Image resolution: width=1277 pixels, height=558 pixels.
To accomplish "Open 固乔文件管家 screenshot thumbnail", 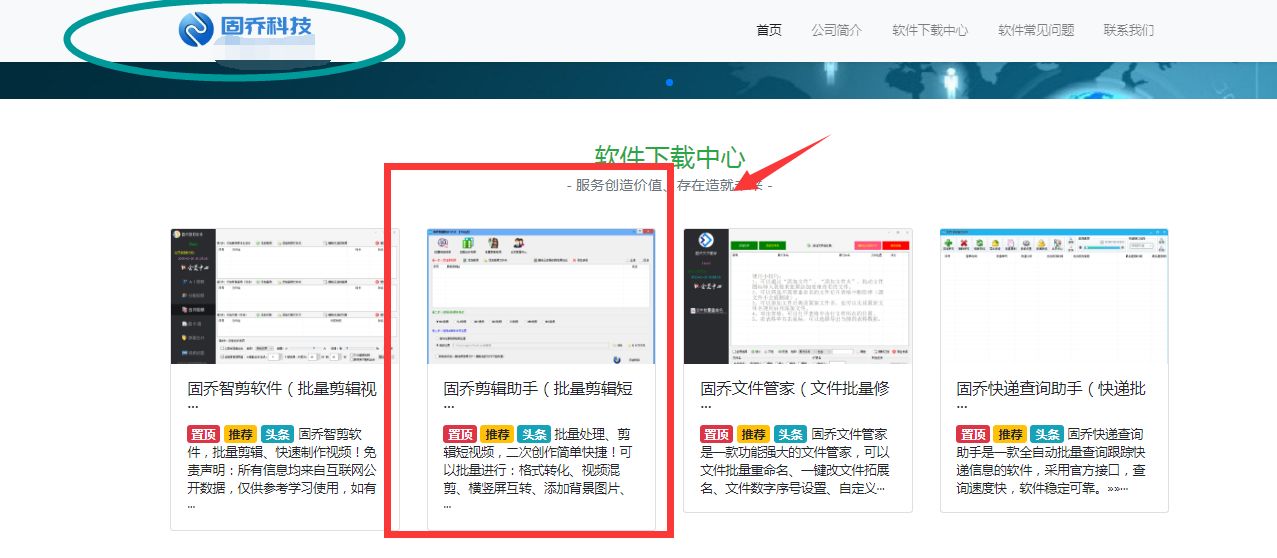I will pyautogui.click(x=797, y=296).
